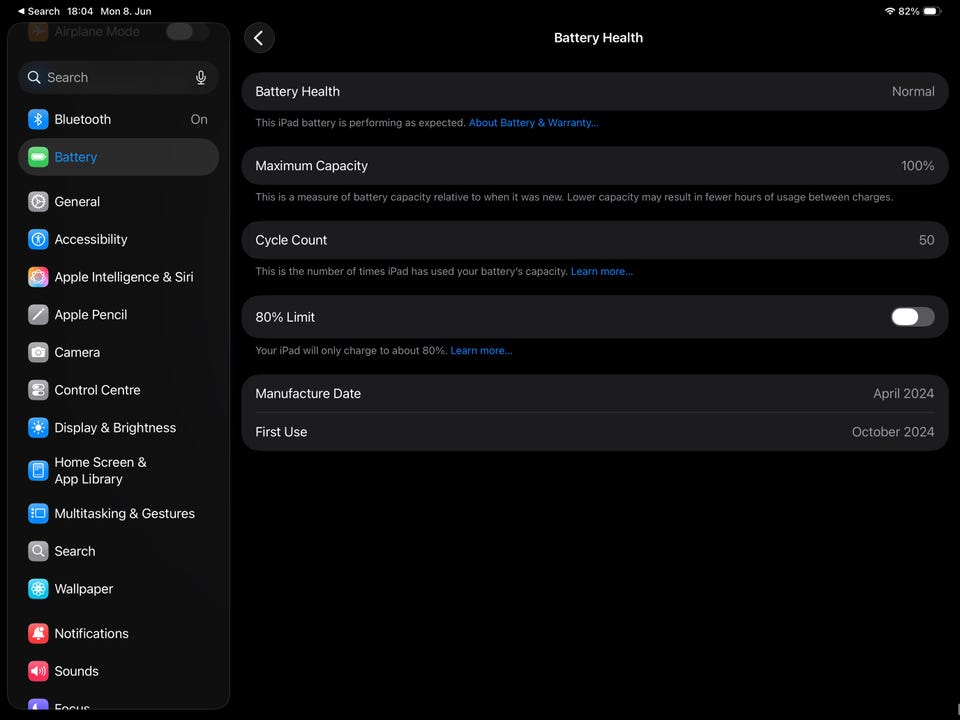Tap the Apple Intelligence & Siri icon

click(x=38, y=277)
